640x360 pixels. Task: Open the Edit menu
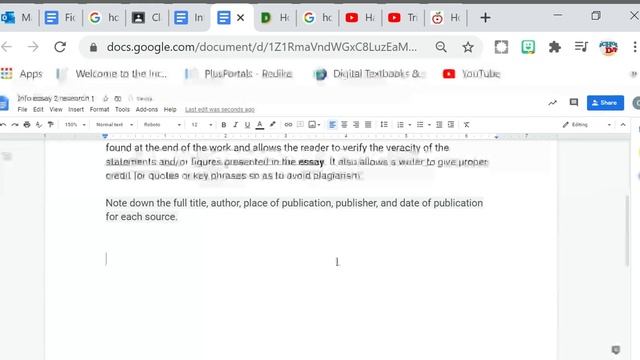pyautogui.click(x=38, y=109)
